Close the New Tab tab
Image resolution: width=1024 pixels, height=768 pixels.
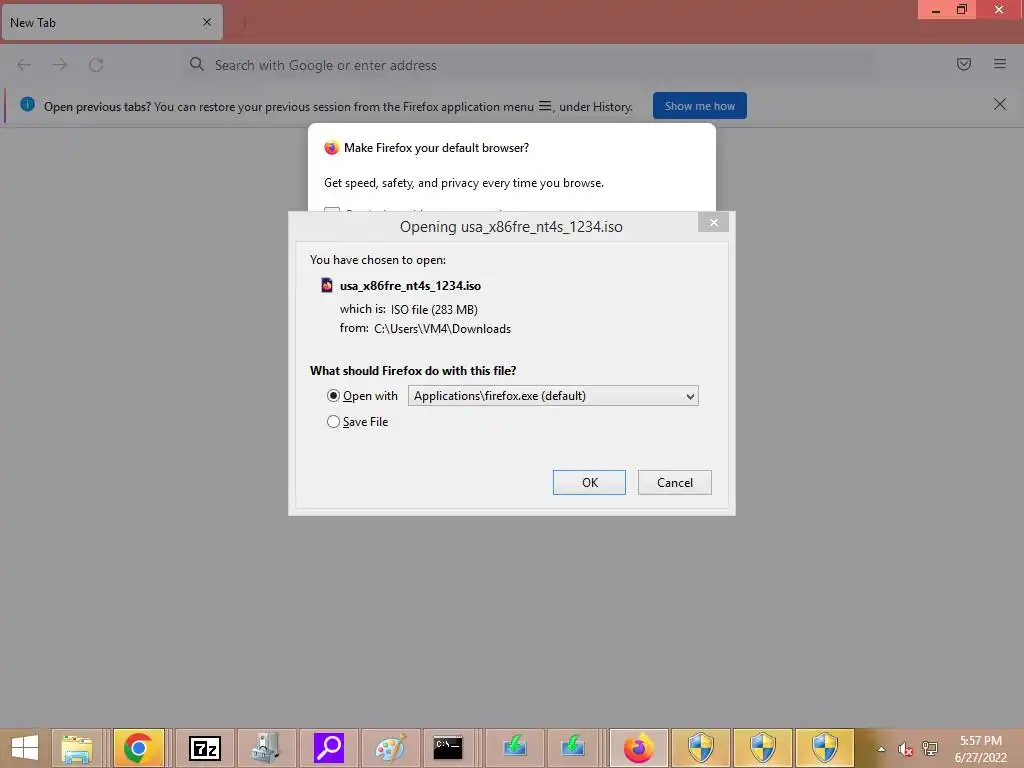(207, 22)
